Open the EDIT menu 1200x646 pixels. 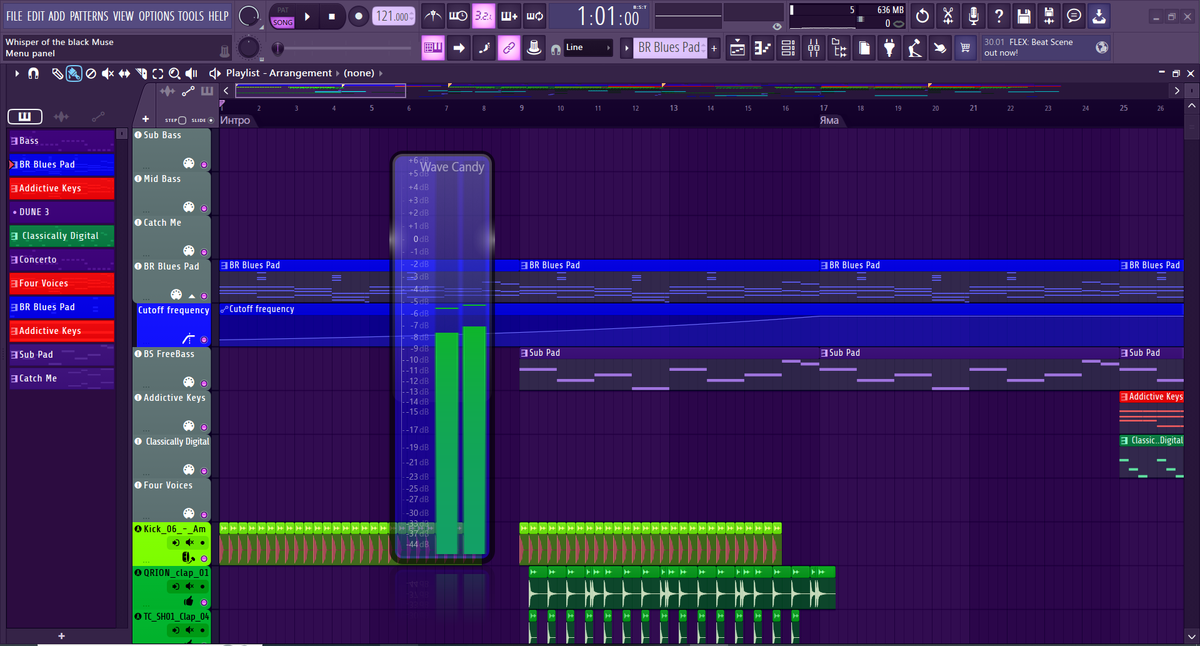(37, 16)
